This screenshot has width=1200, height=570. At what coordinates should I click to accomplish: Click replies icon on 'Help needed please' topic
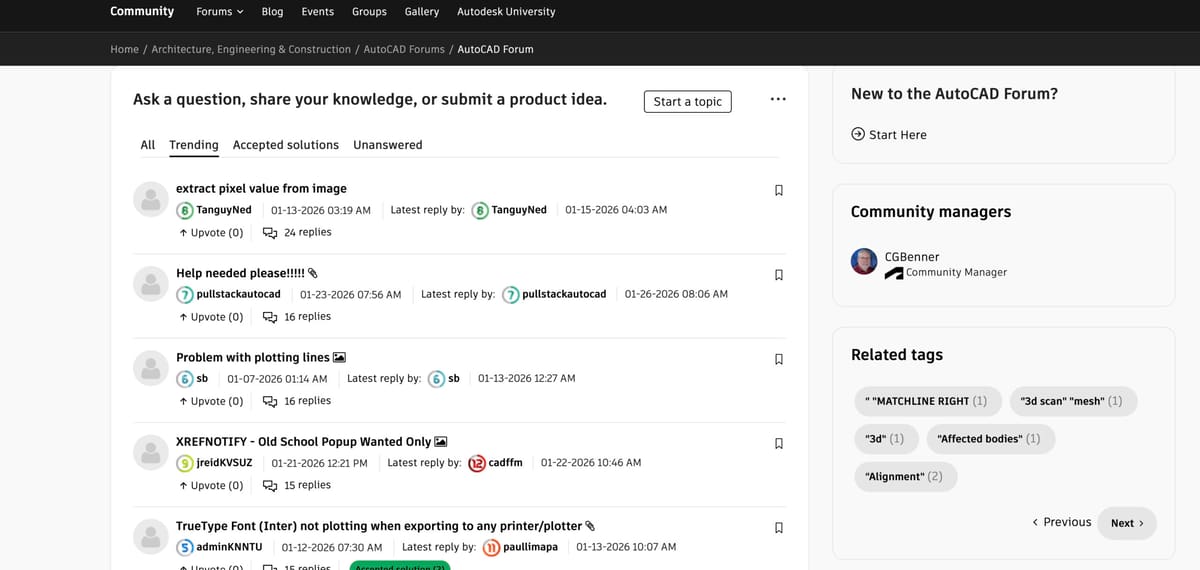point(269,317)
